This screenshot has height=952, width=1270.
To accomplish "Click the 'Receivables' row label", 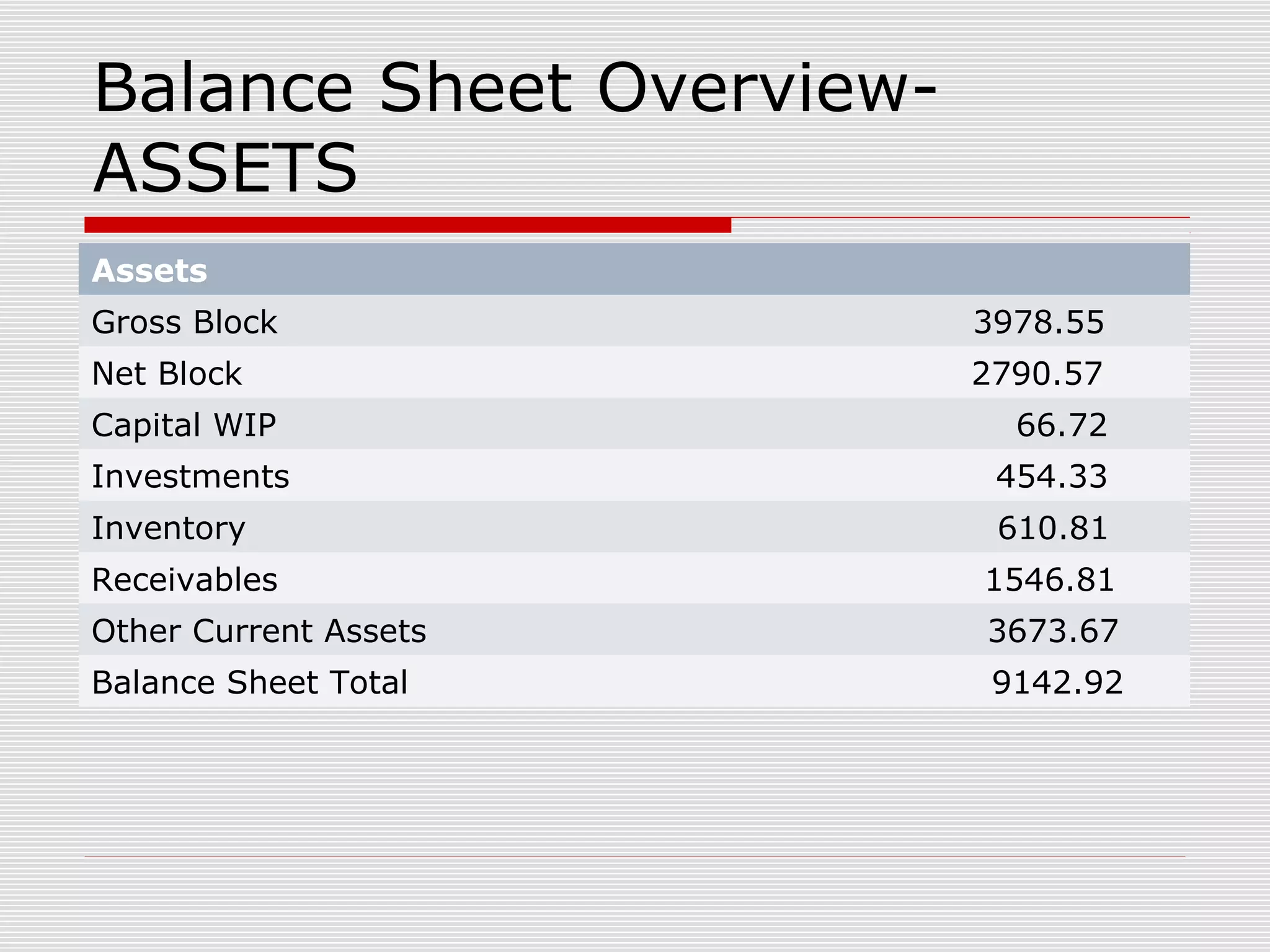I will [184, 580].
